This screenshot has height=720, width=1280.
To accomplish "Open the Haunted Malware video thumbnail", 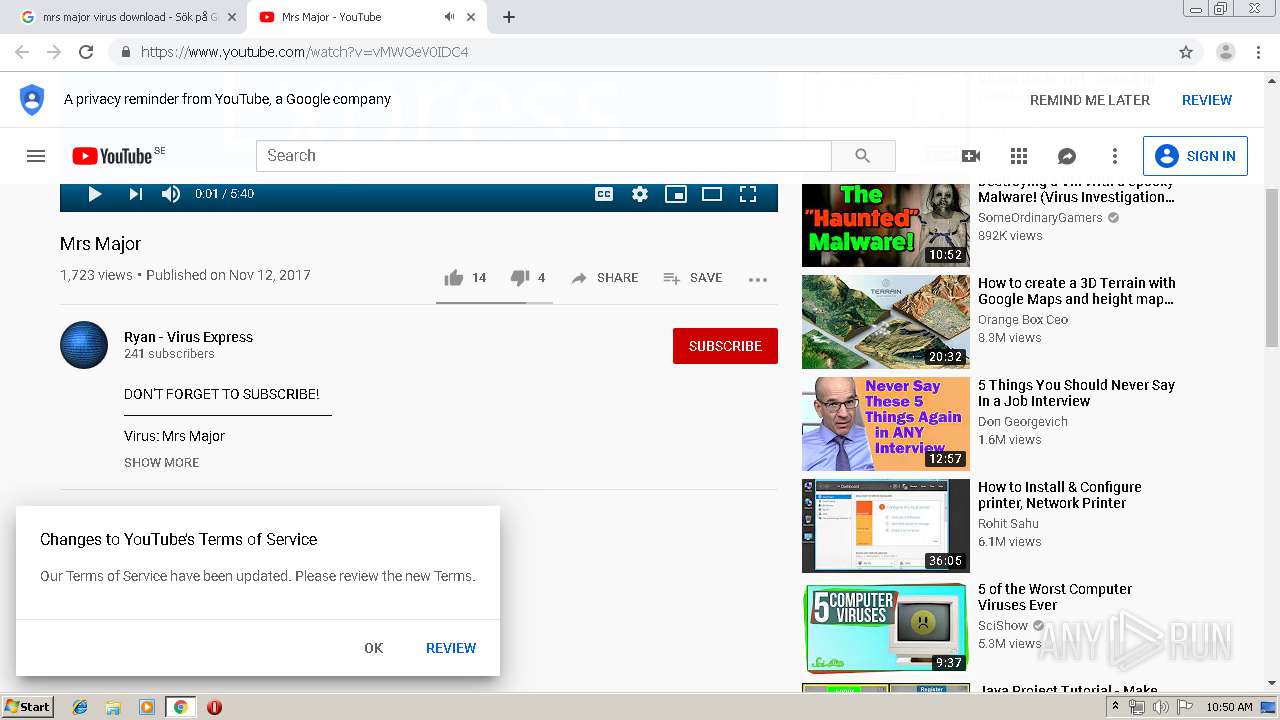I will point(886,225).
